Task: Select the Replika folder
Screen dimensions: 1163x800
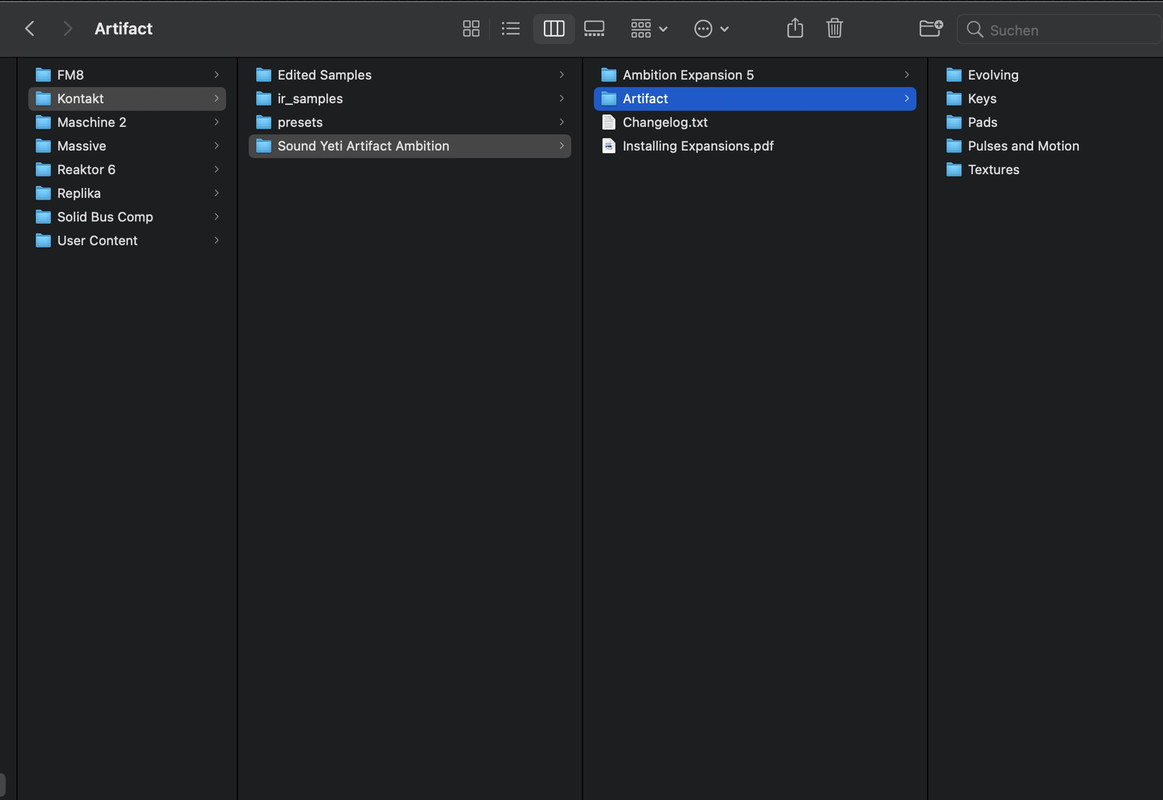Action: coord(127,194)
